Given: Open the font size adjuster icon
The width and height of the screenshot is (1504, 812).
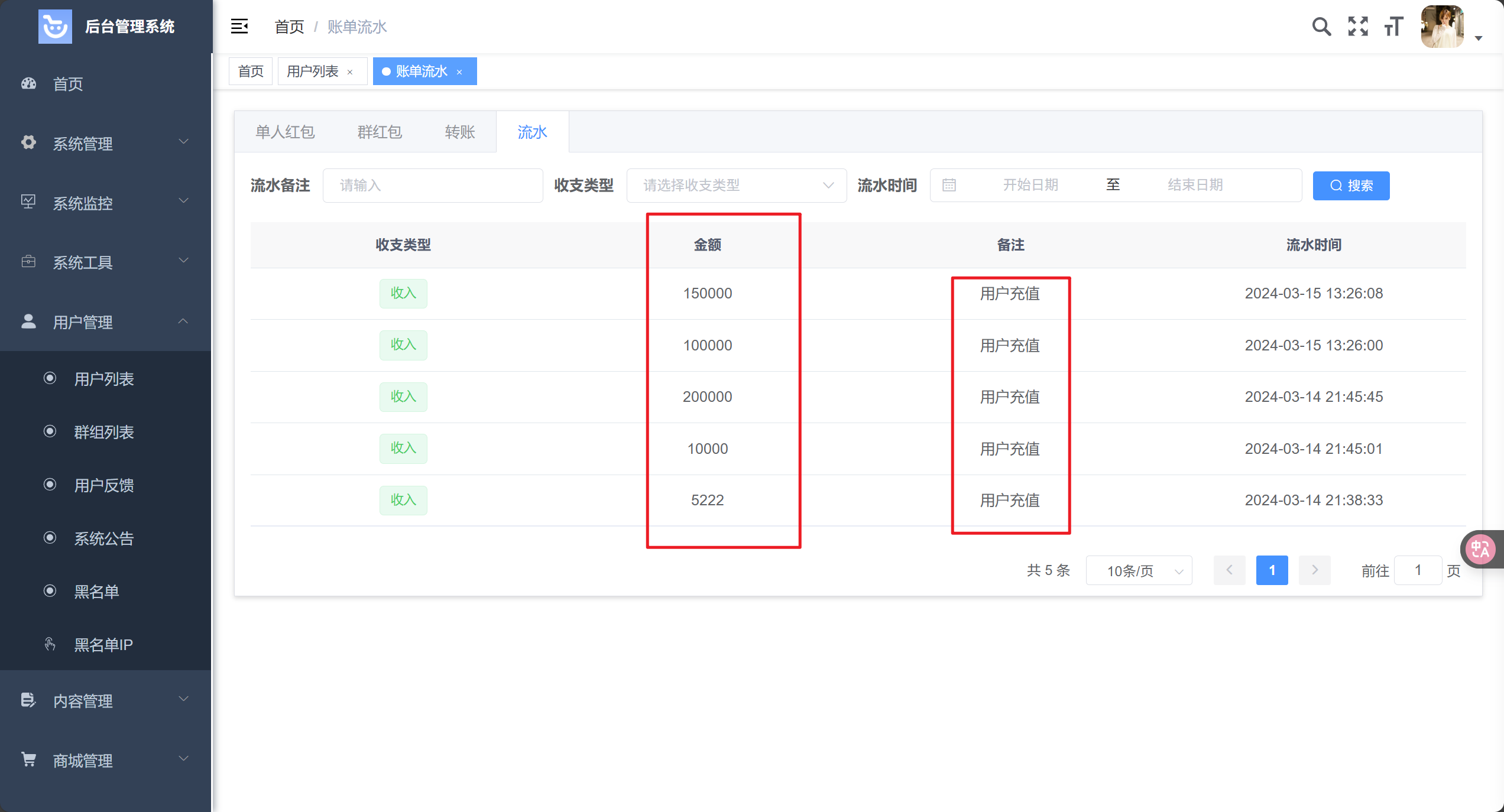Looking at the screenshot, I should [x=1393, y=27].
